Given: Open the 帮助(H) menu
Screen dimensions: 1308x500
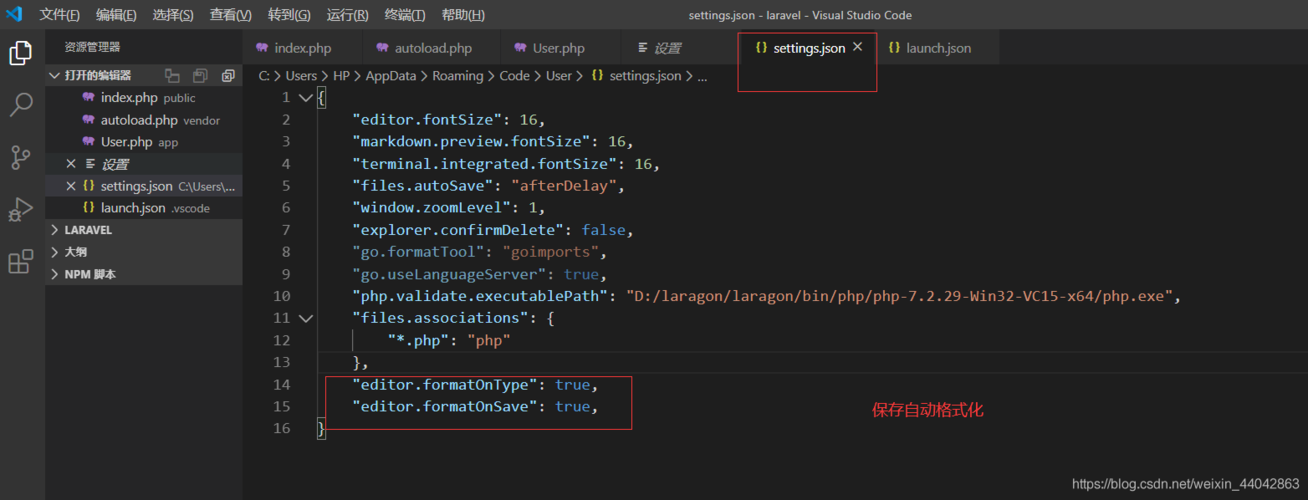Looking at the screenshot, I should click(x=463, y=15).
